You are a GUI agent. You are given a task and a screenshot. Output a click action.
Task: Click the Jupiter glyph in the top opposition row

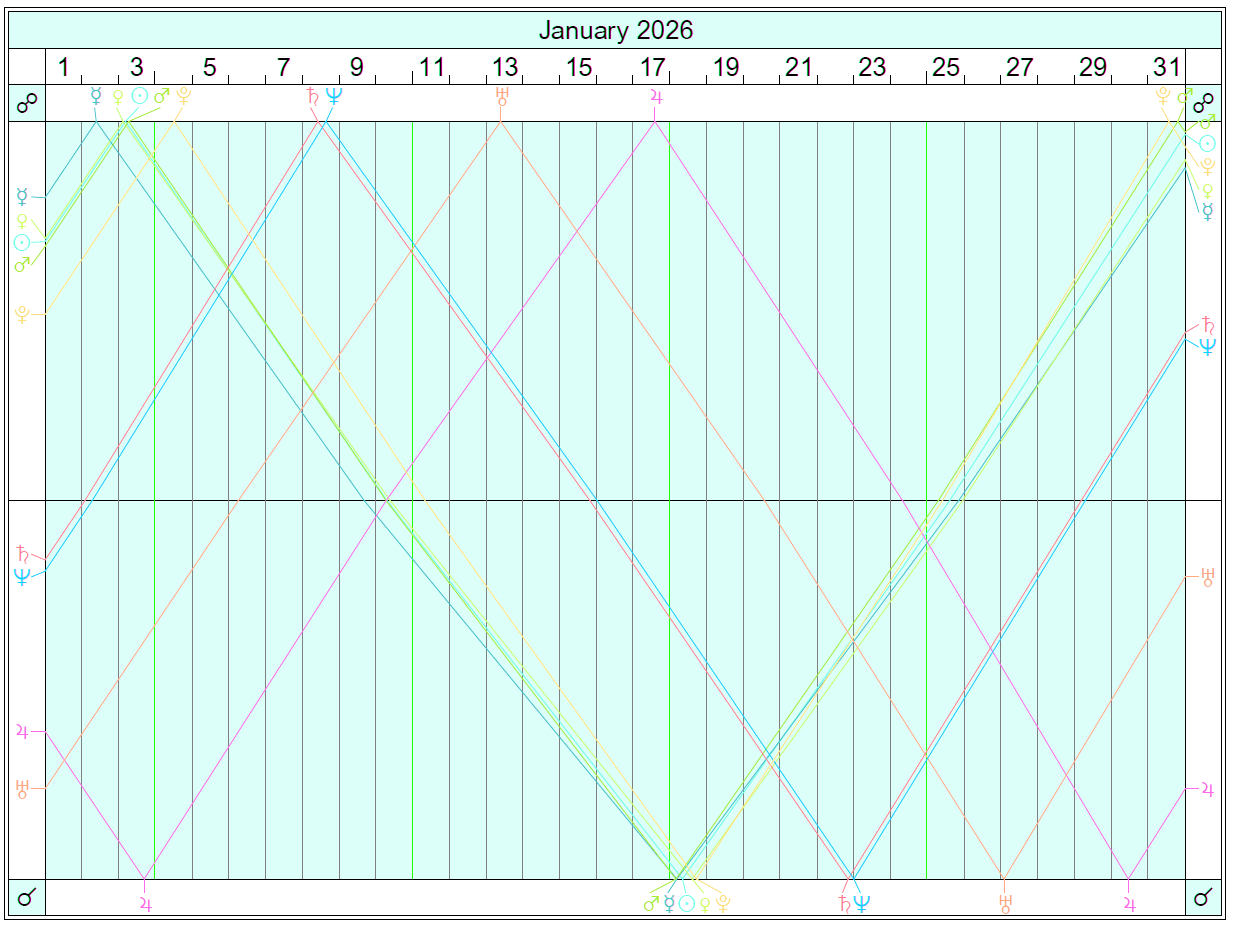(656, 97)
